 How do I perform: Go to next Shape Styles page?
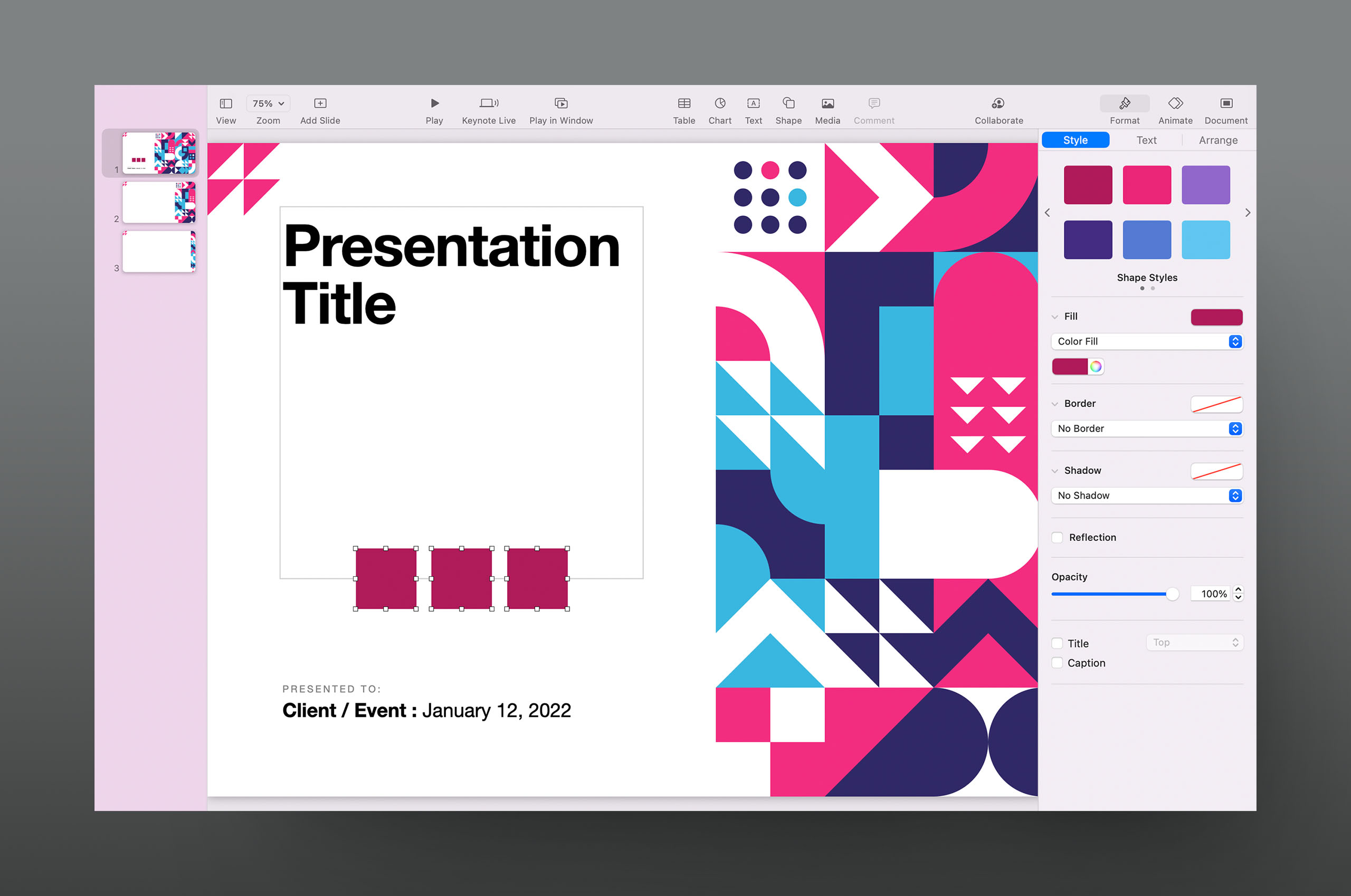(1248, 213)
